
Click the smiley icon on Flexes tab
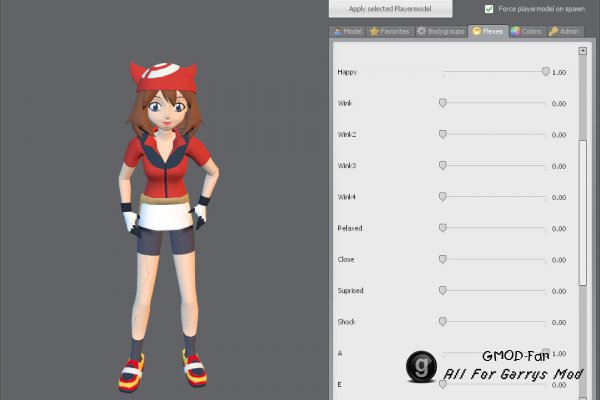tap(476, 31)
